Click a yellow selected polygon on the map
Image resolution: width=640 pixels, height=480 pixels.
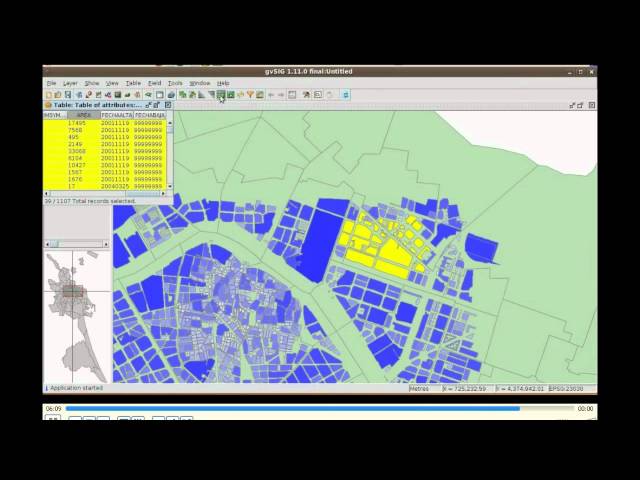pyautogui.click(x=395, y=252)
